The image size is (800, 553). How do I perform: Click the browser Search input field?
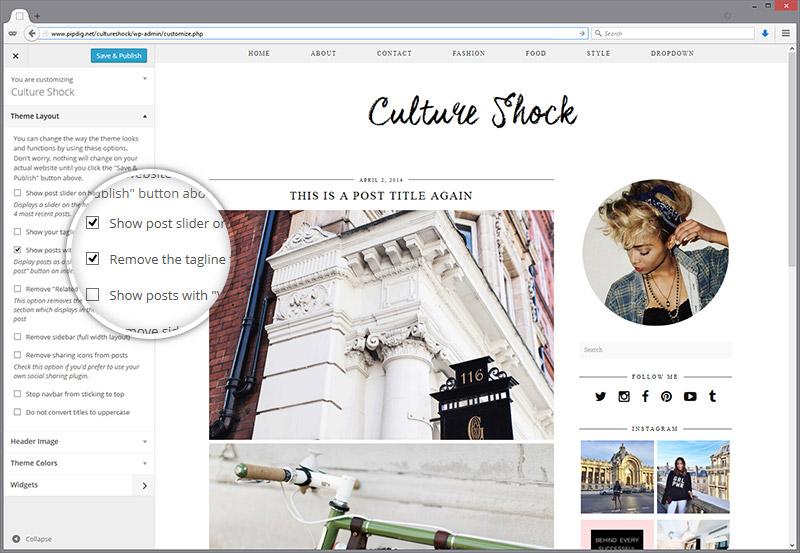tap(672, 33)
